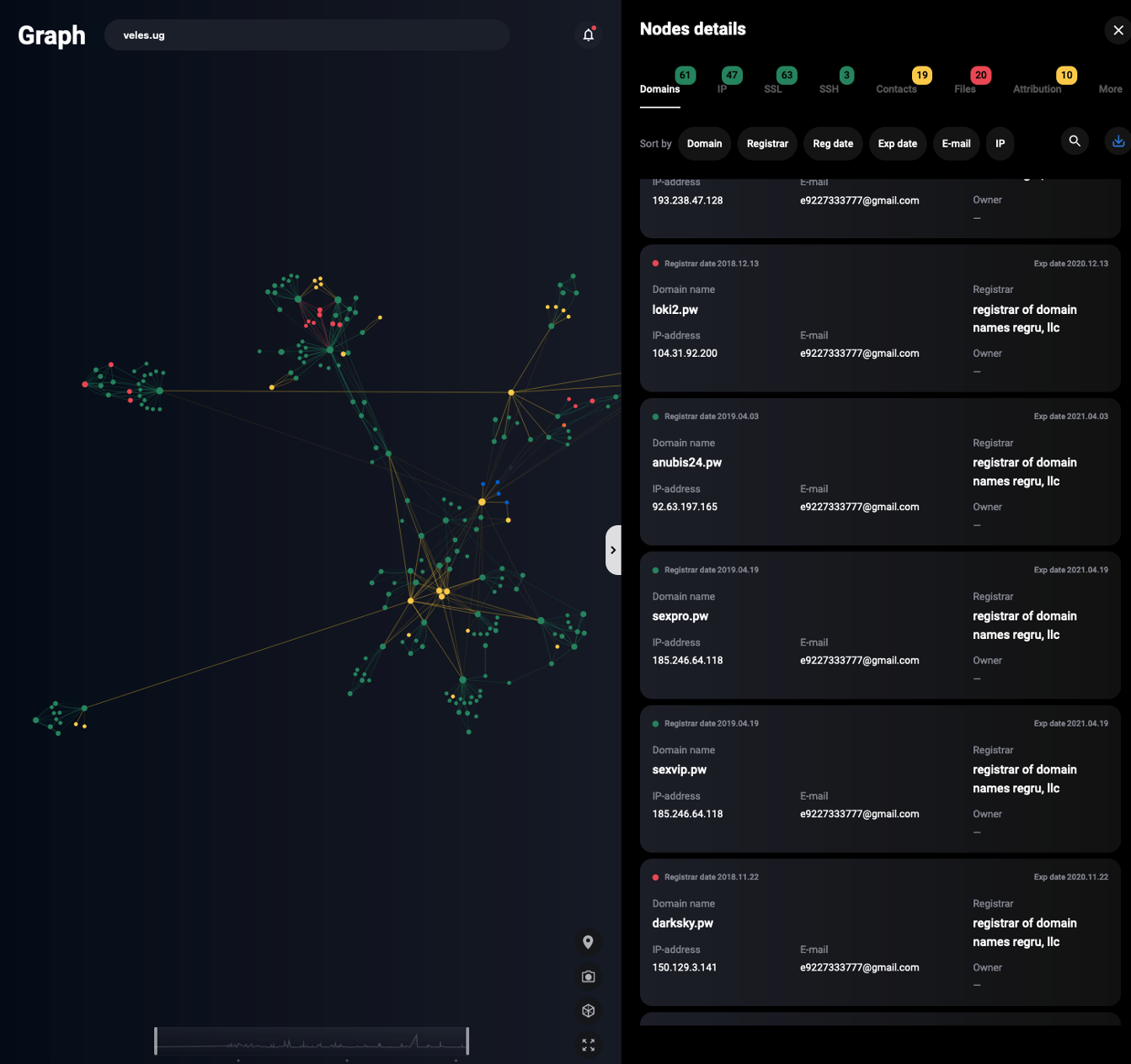The image size is (1131, 1064).
Task: Open the More tab options
Action: point(1110,89)
